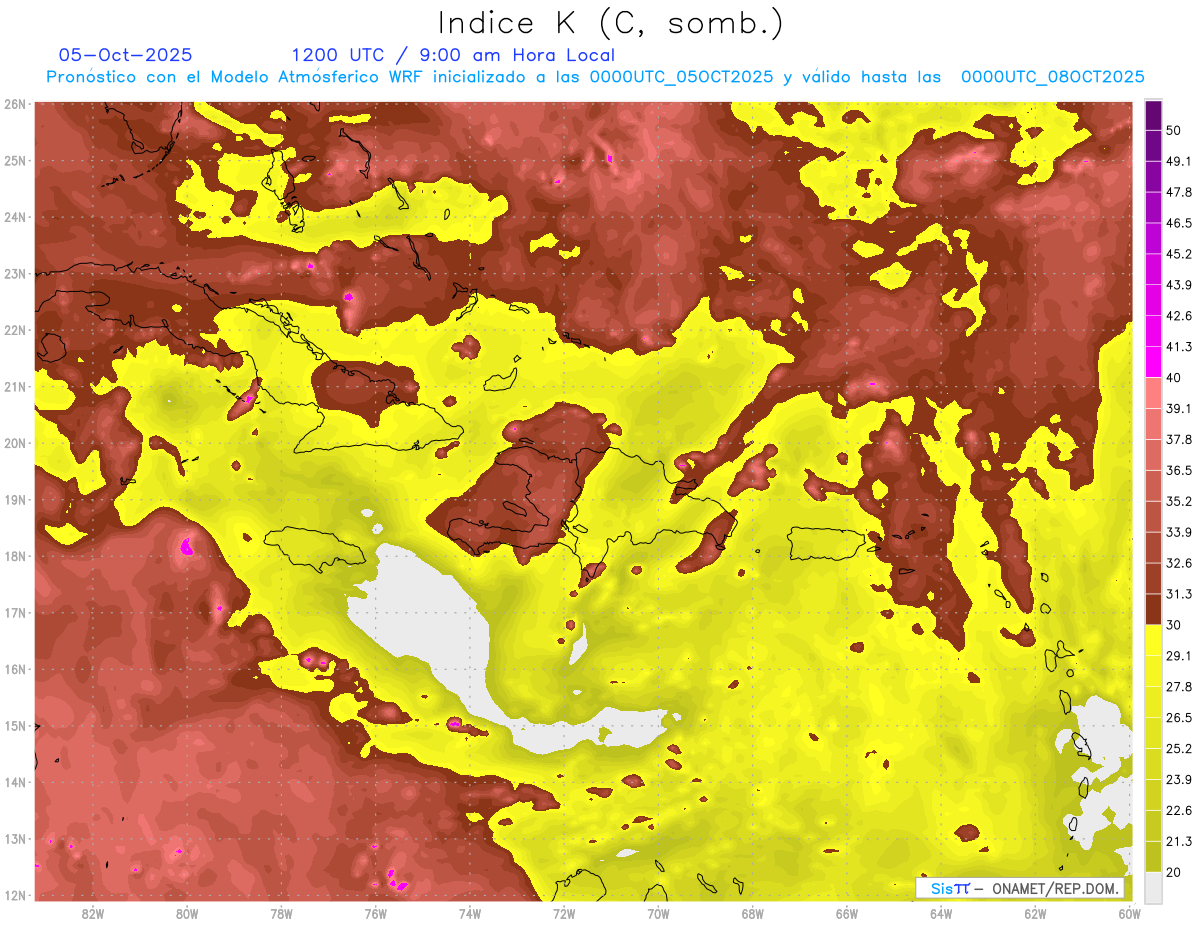Viewport: 1200px width, 927px height.
Task: Click the longitude label "78W"
Action: 281,914
